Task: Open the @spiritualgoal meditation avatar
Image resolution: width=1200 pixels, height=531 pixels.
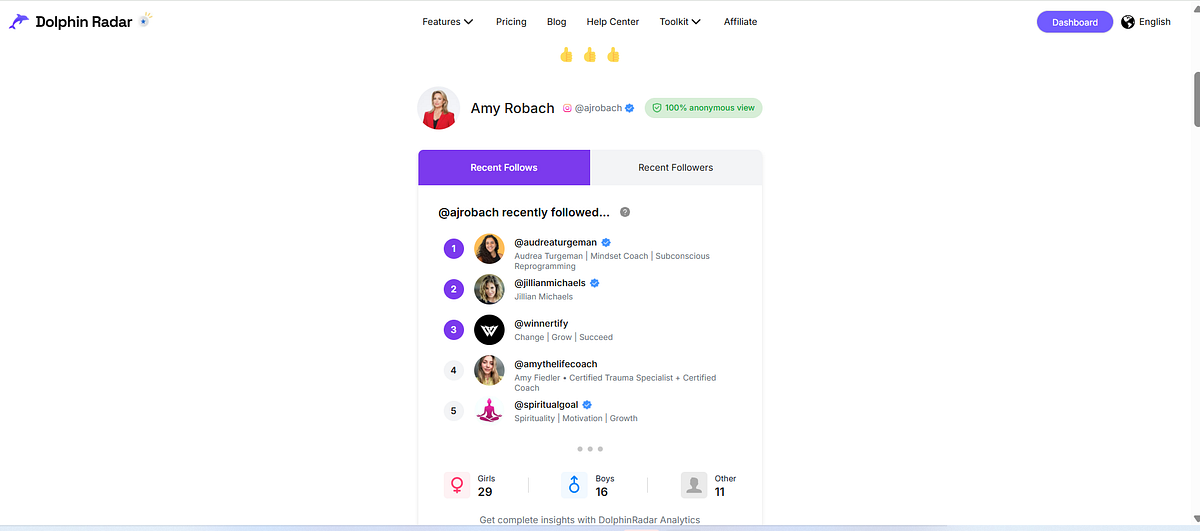Action: pos(489,410)
